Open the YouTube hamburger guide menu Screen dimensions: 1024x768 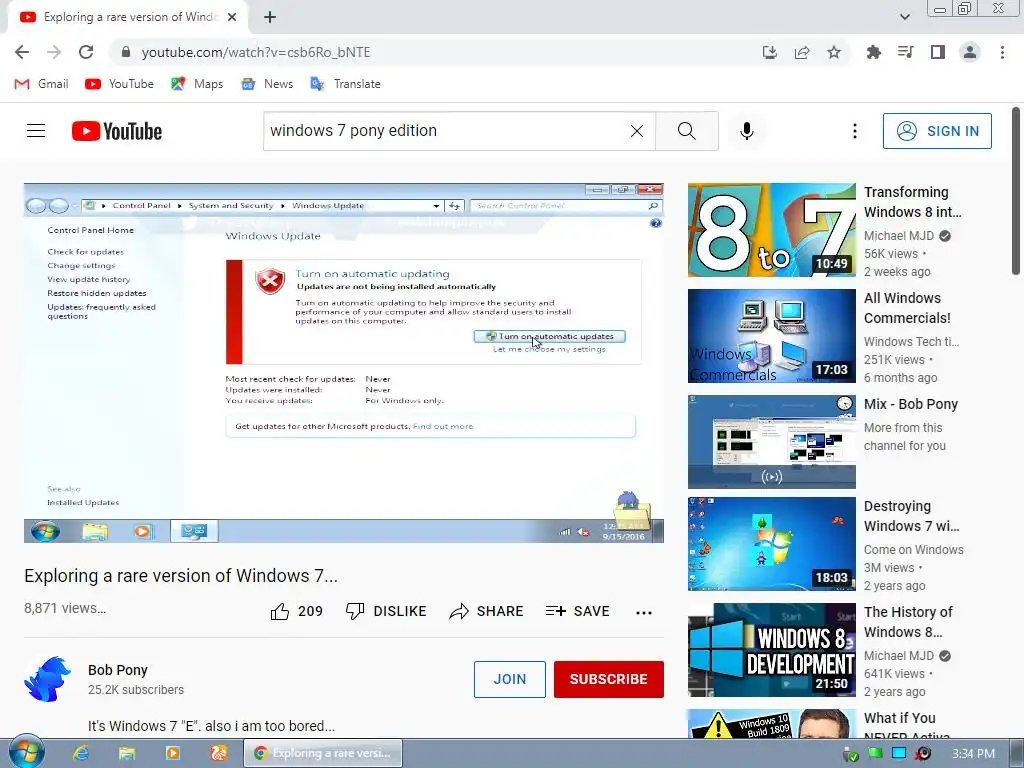coord(36,131)
